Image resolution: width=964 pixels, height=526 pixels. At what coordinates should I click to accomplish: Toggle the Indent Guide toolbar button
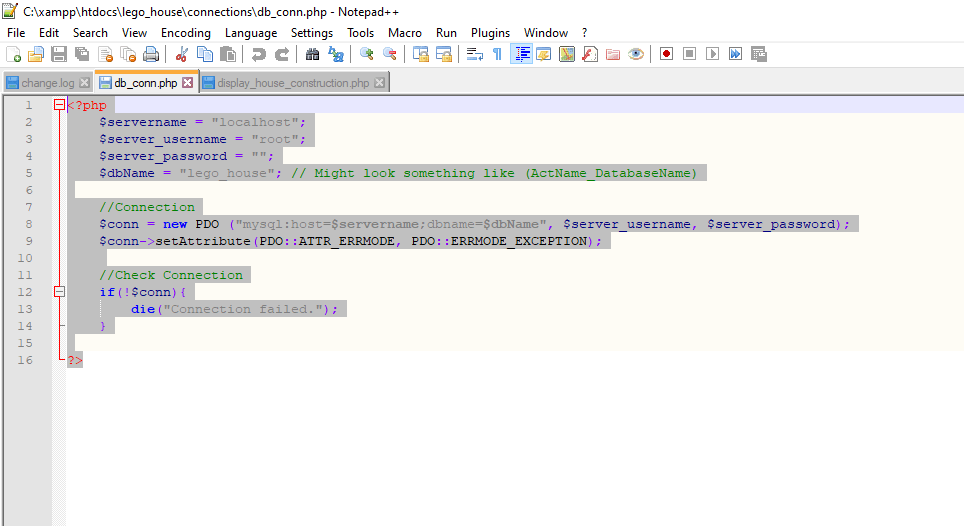(x=521, y=54)
